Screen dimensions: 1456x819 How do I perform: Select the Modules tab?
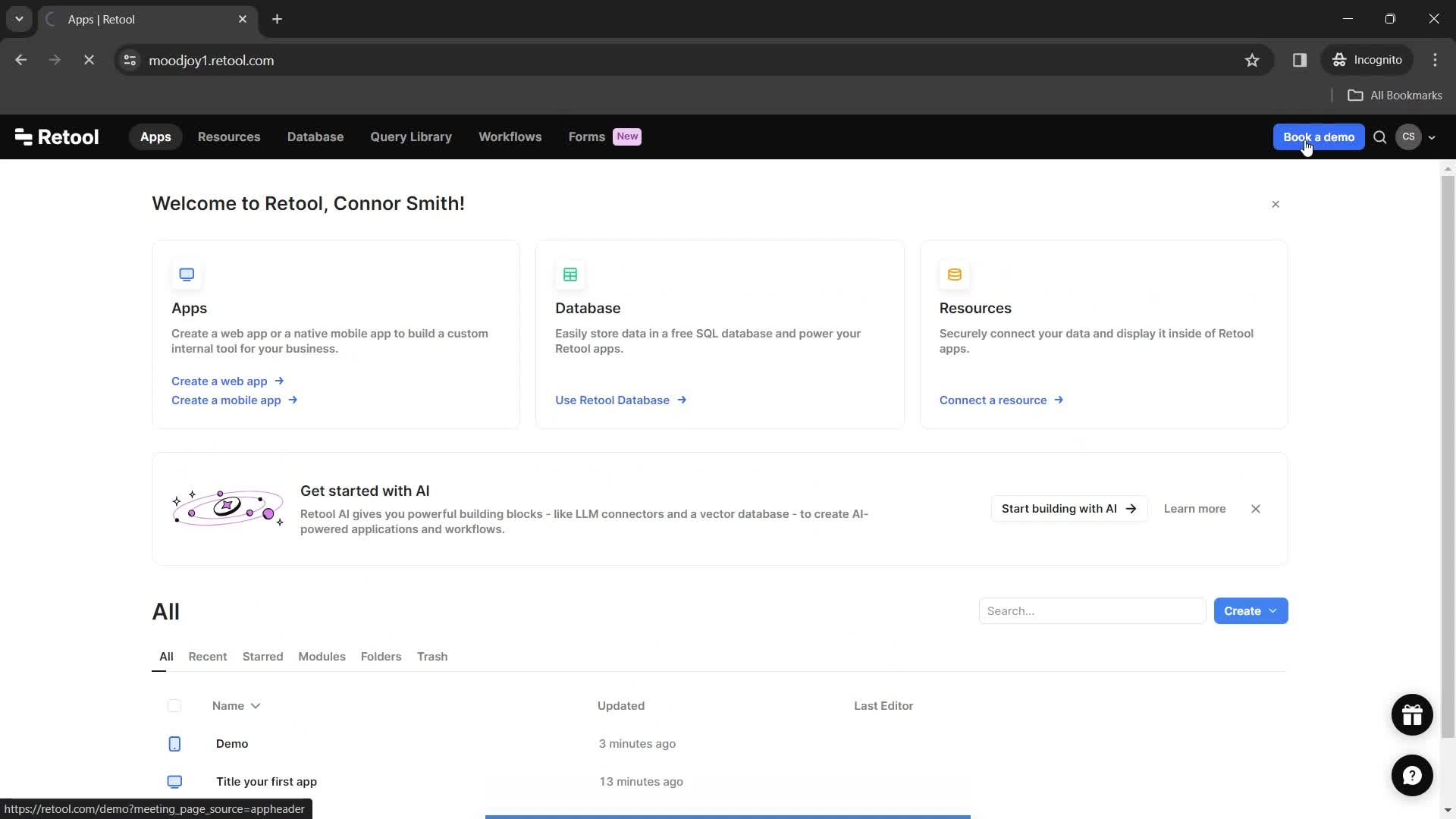(x=322, y=656)
